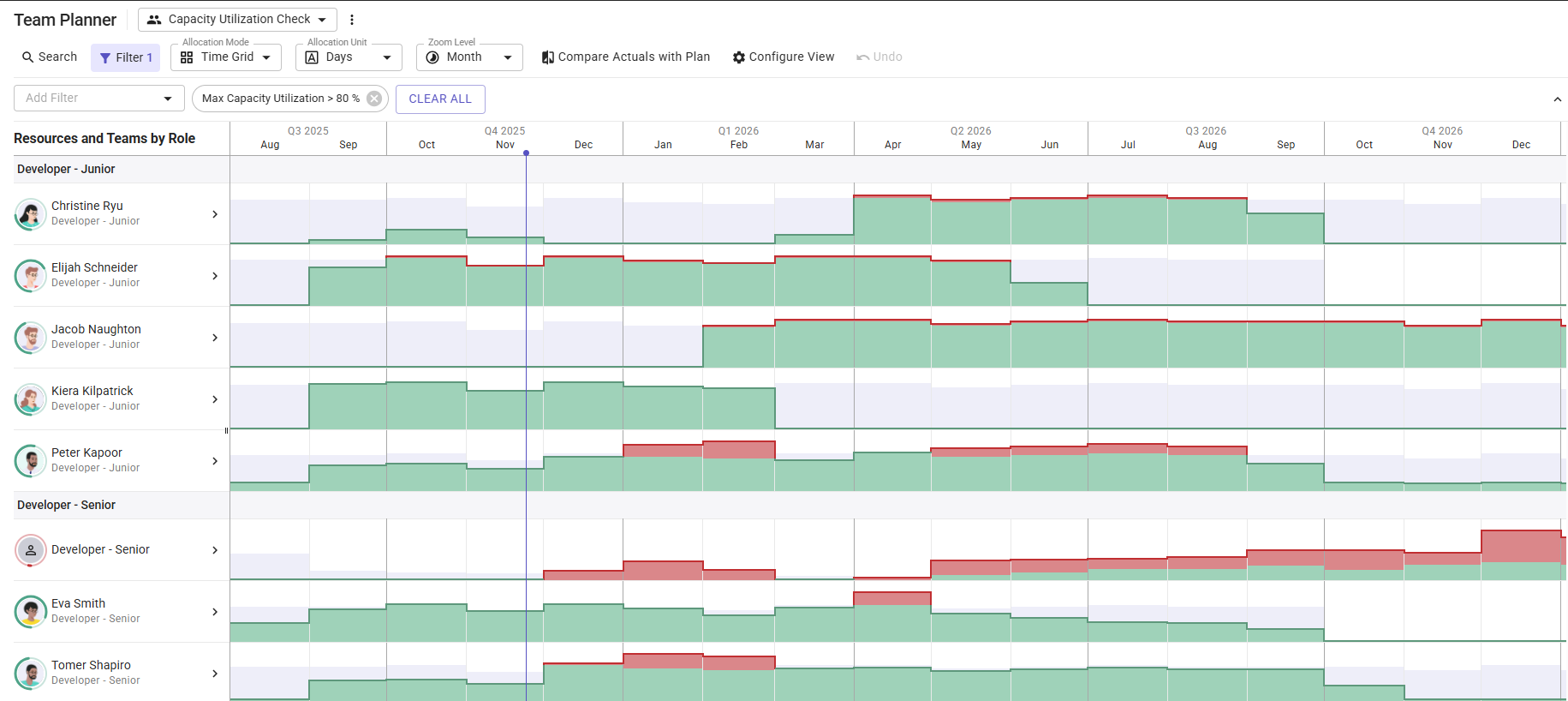Open the Allocation Unit Days dropdown

coord(349,57)
